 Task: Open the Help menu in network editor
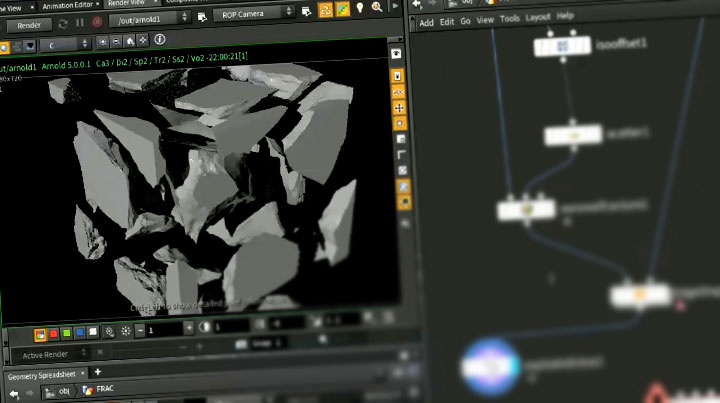click(x=565, y=16)
